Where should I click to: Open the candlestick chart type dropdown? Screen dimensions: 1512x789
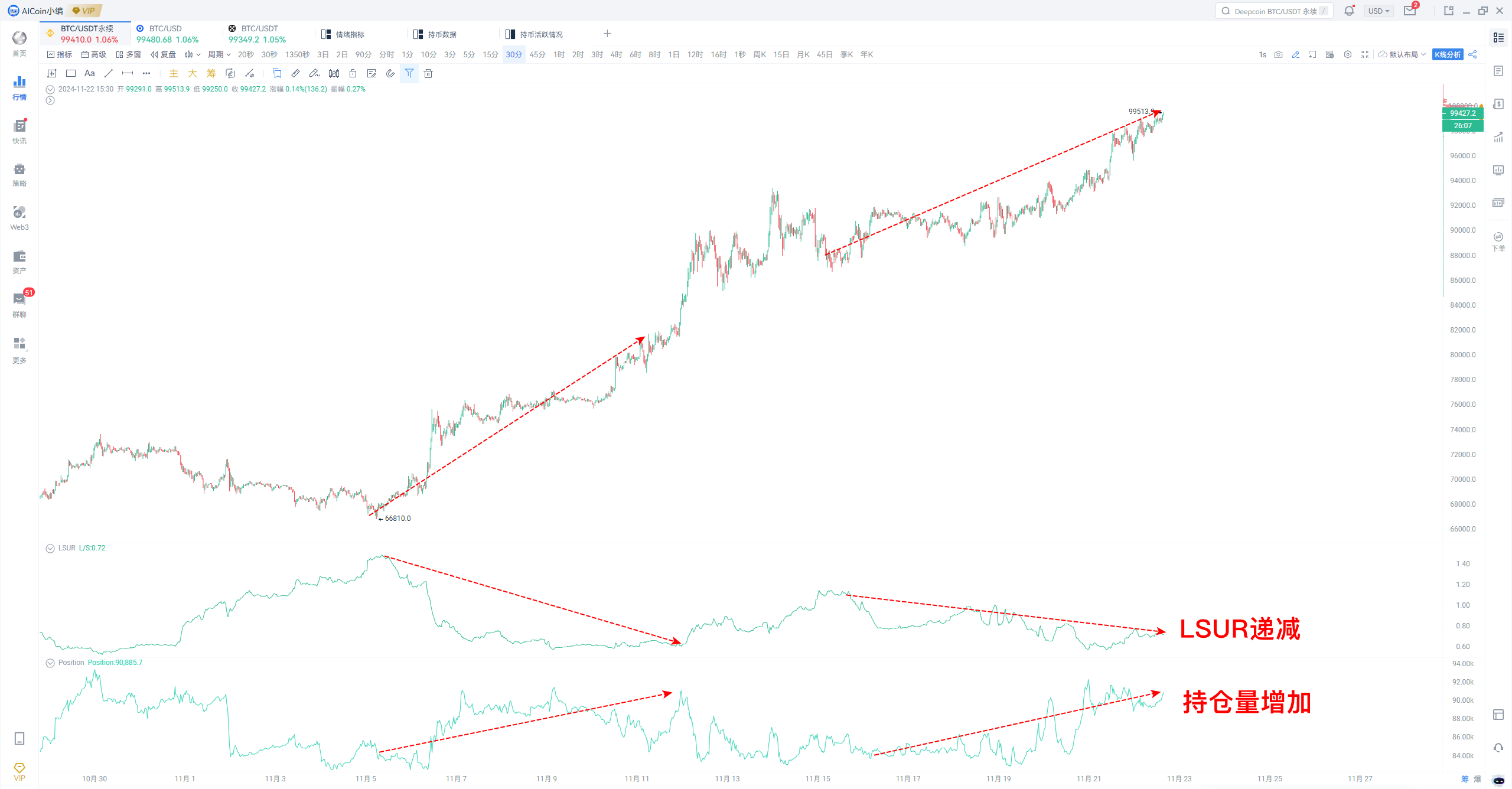[x=193, y=54]
